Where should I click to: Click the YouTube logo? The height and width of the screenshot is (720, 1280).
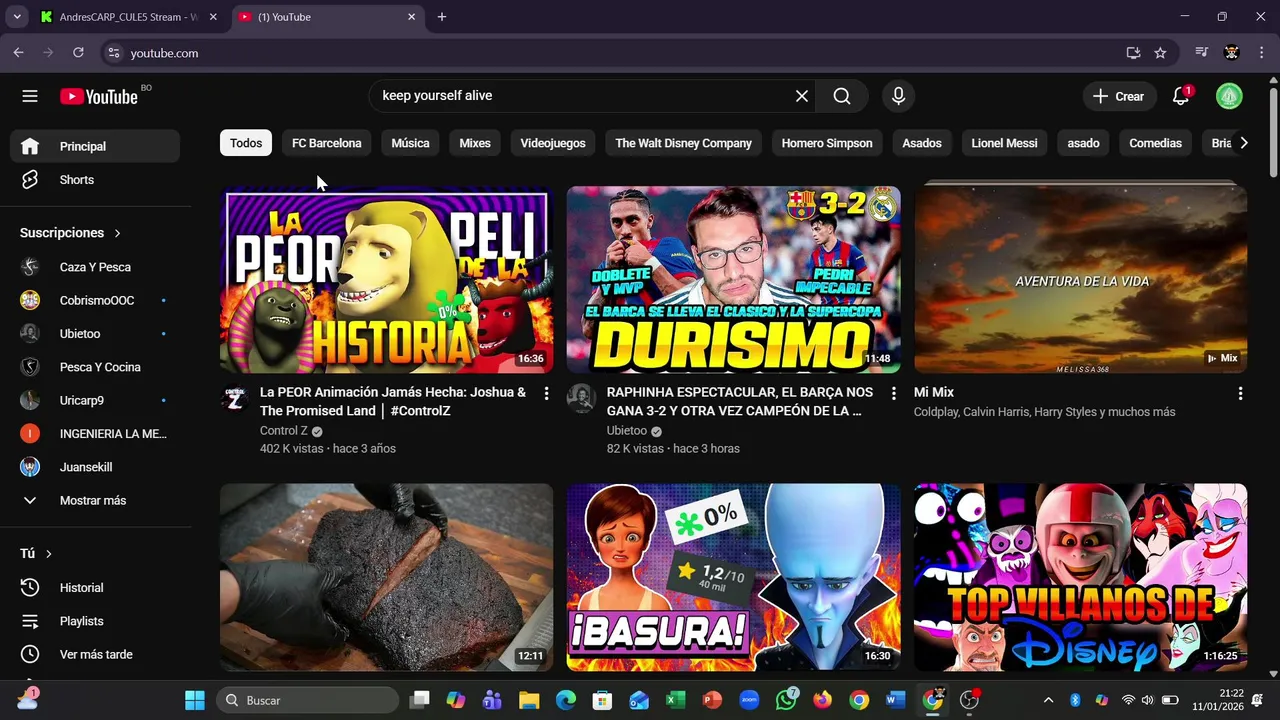(99, 96)
